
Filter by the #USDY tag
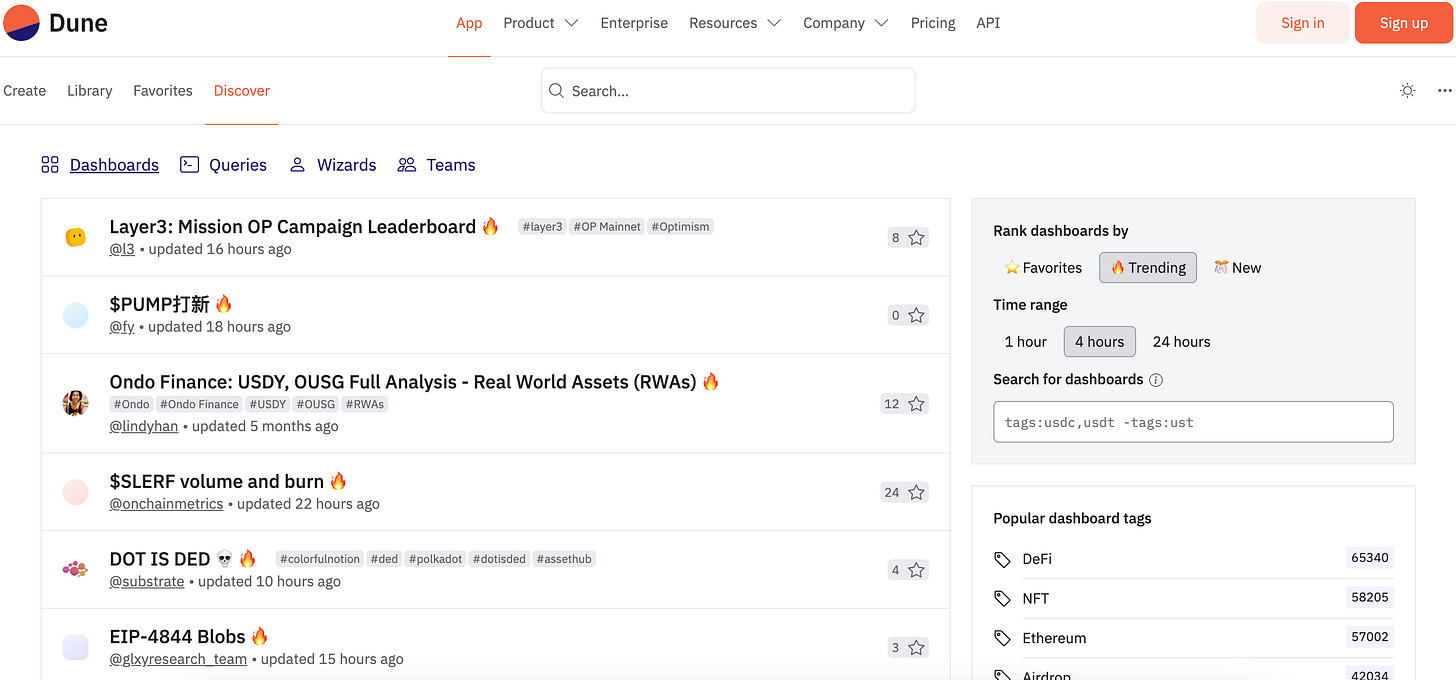(x=268, y=404)
